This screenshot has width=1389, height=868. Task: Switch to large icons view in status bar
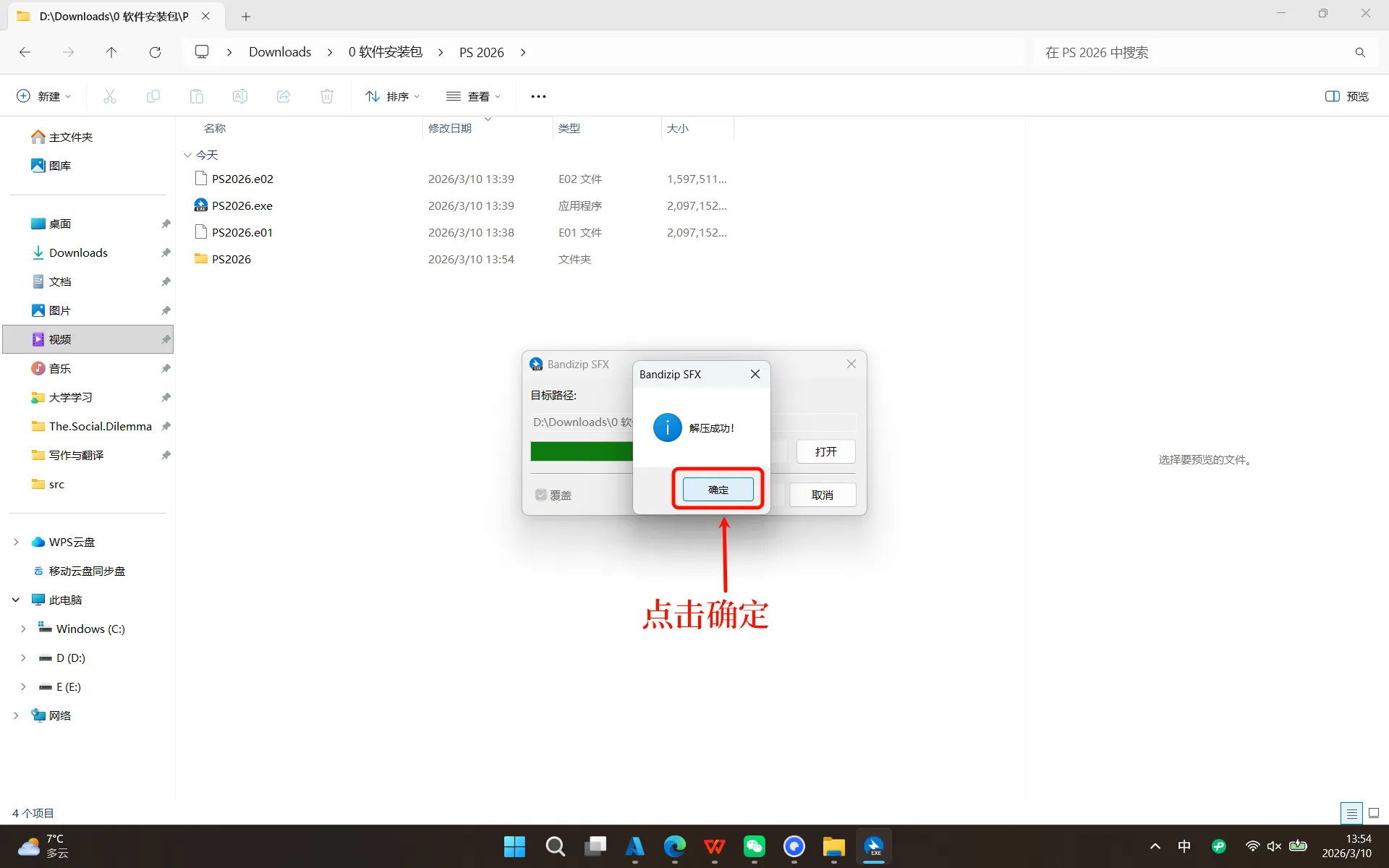click(1374, 813)
